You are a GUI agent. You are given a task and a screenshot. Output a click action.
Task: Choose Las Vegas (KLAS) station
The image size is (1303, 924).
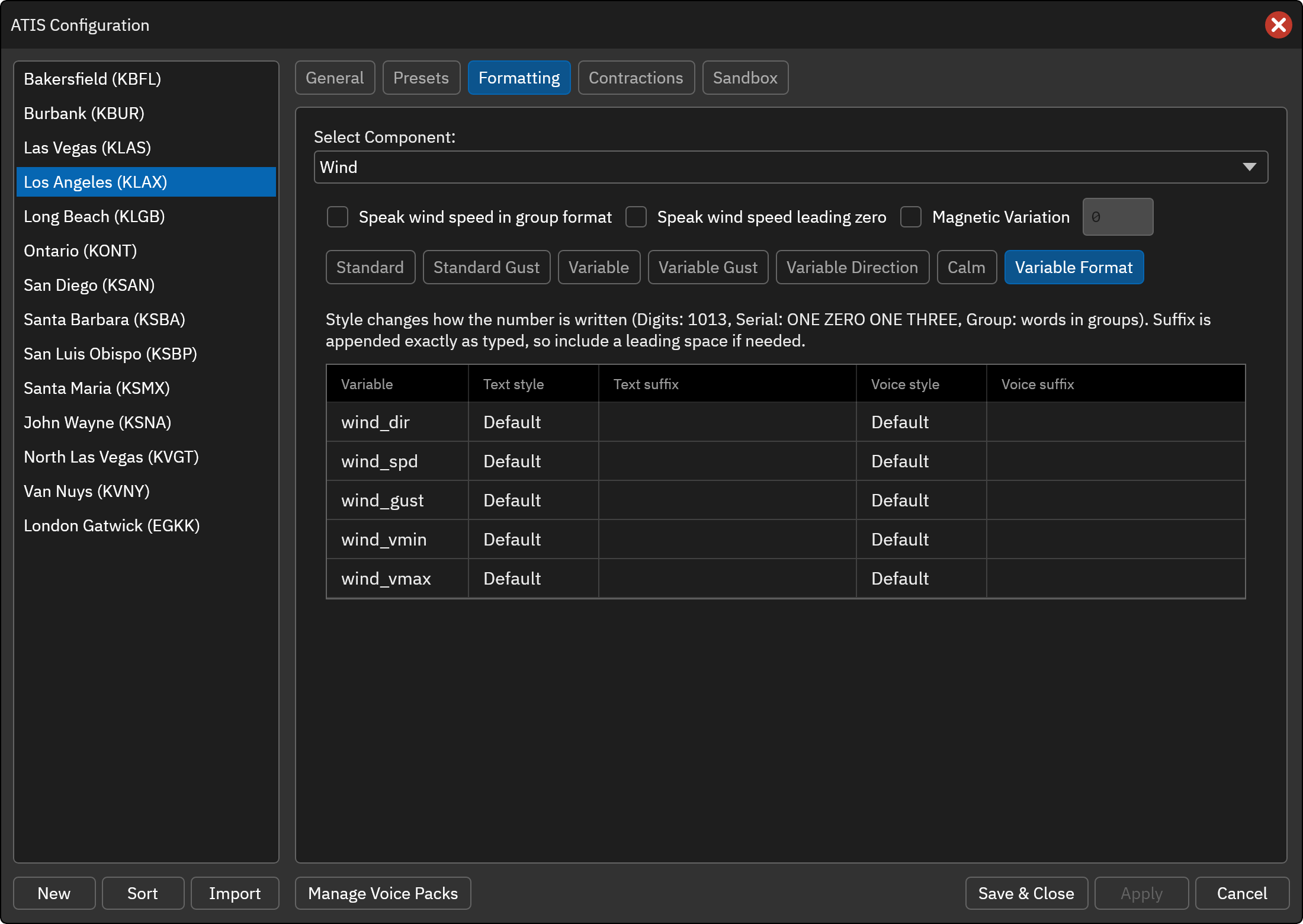click(x=146, y=147)
